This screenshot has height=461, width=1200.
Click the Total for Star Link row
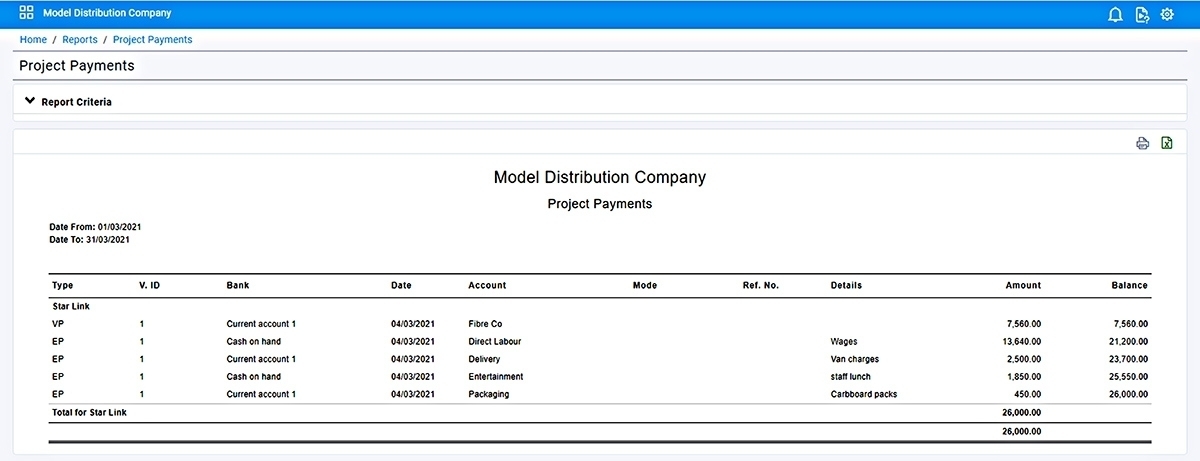[599, 412]
